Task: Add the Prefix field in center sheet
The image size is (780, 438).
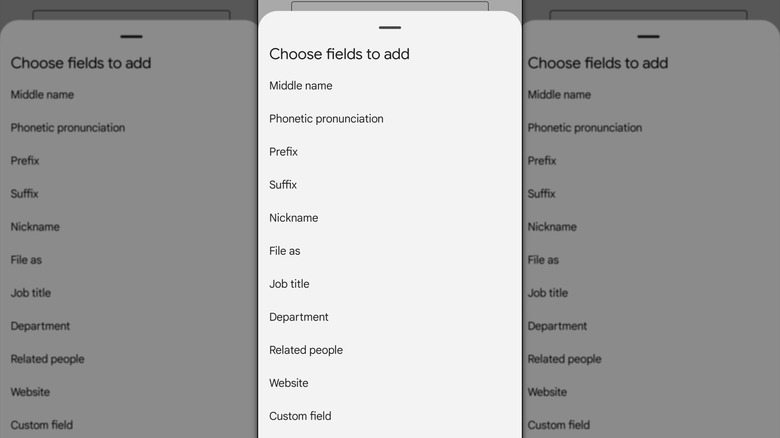Action: [284, 152]
